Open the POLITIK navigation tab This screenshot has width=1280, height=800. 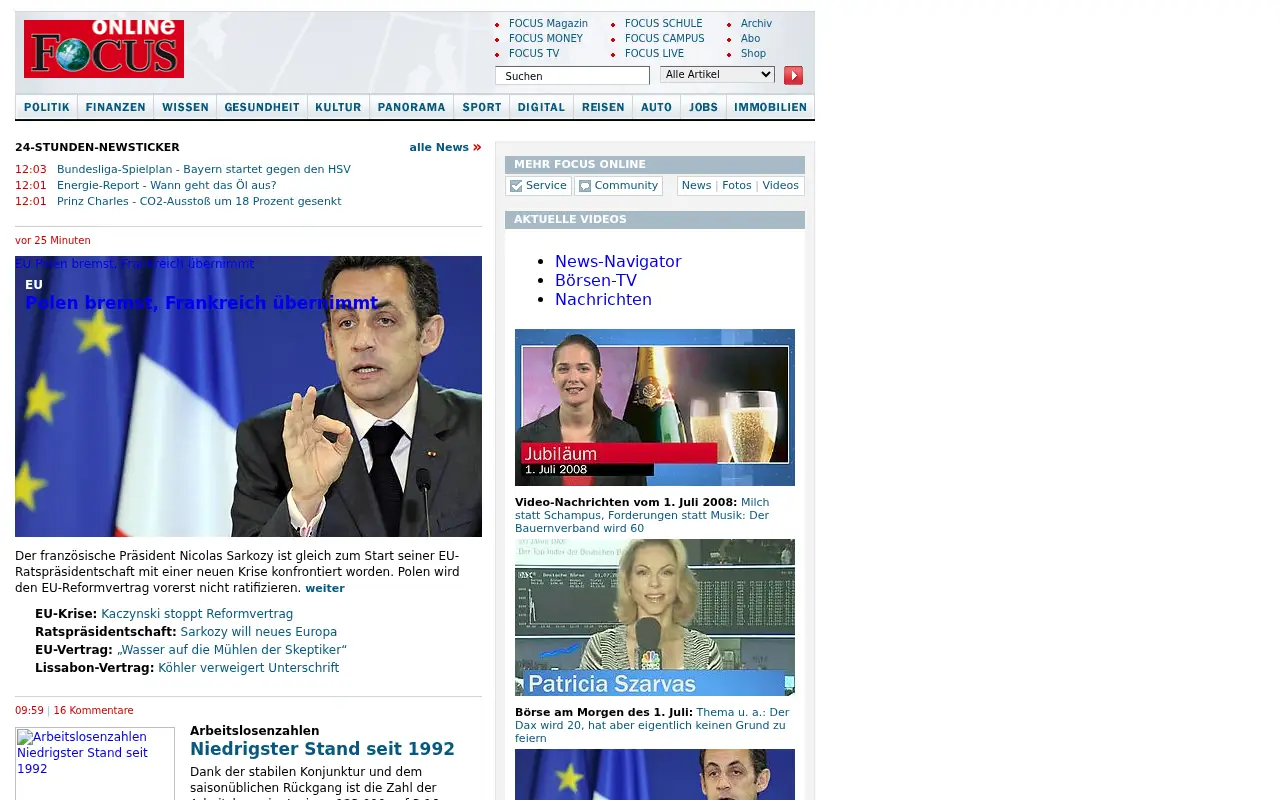47,107
